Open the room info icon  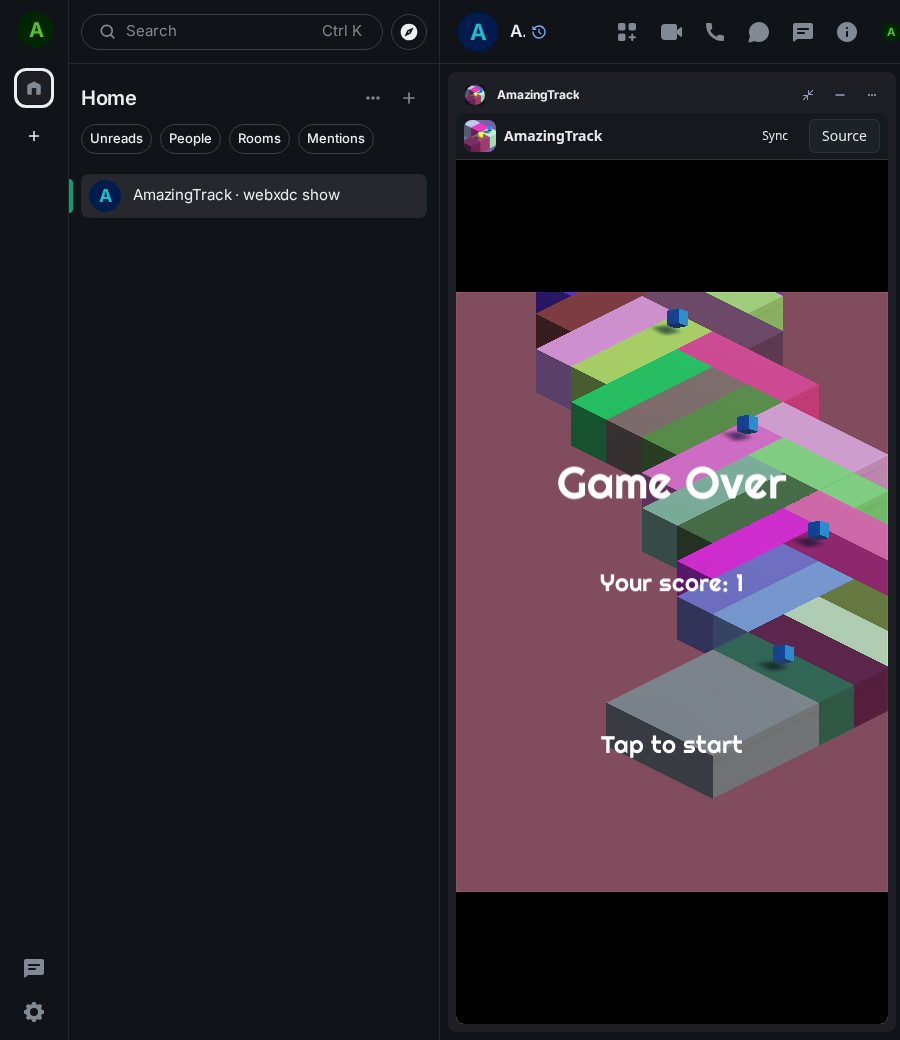846,32
